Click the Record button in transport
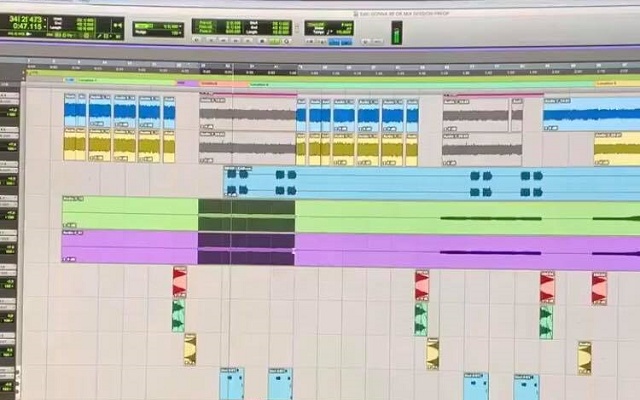This screenshot has width=640, height=400. click(x=287, y=41)
